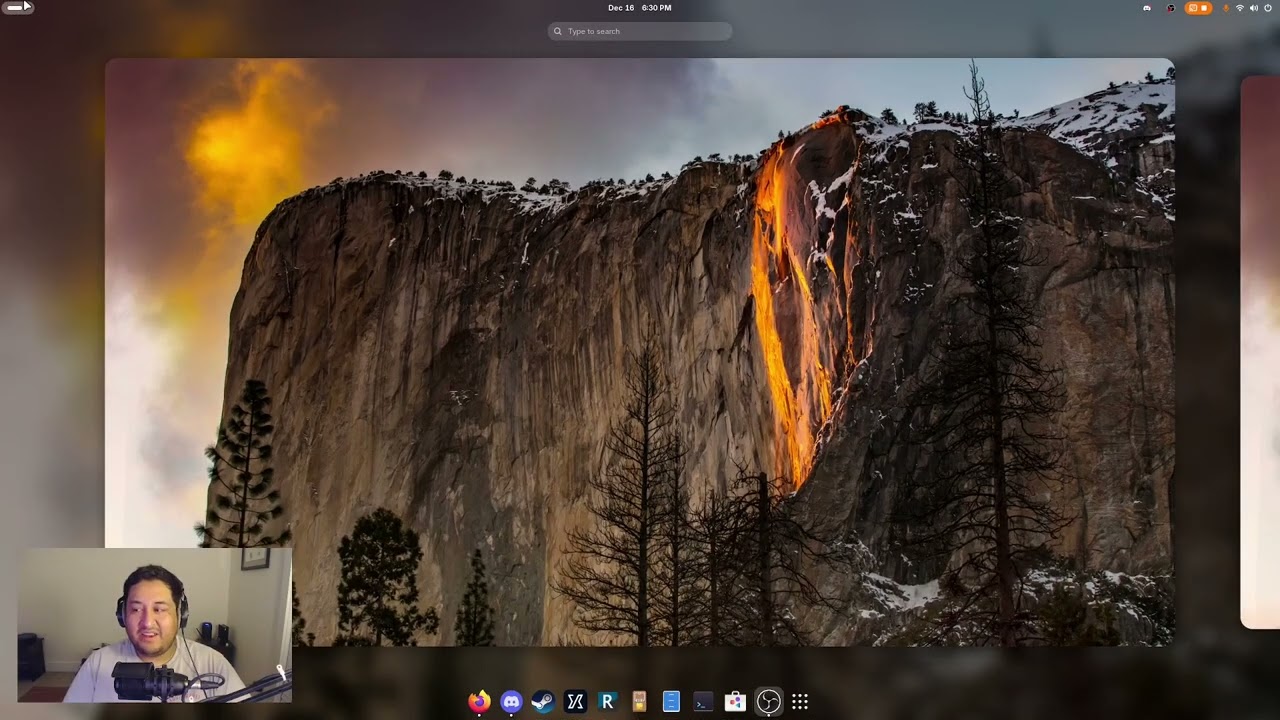Stop screen sharing with the white square
The height and width of the screenshot is (720, 1280).
[1204, 8]
